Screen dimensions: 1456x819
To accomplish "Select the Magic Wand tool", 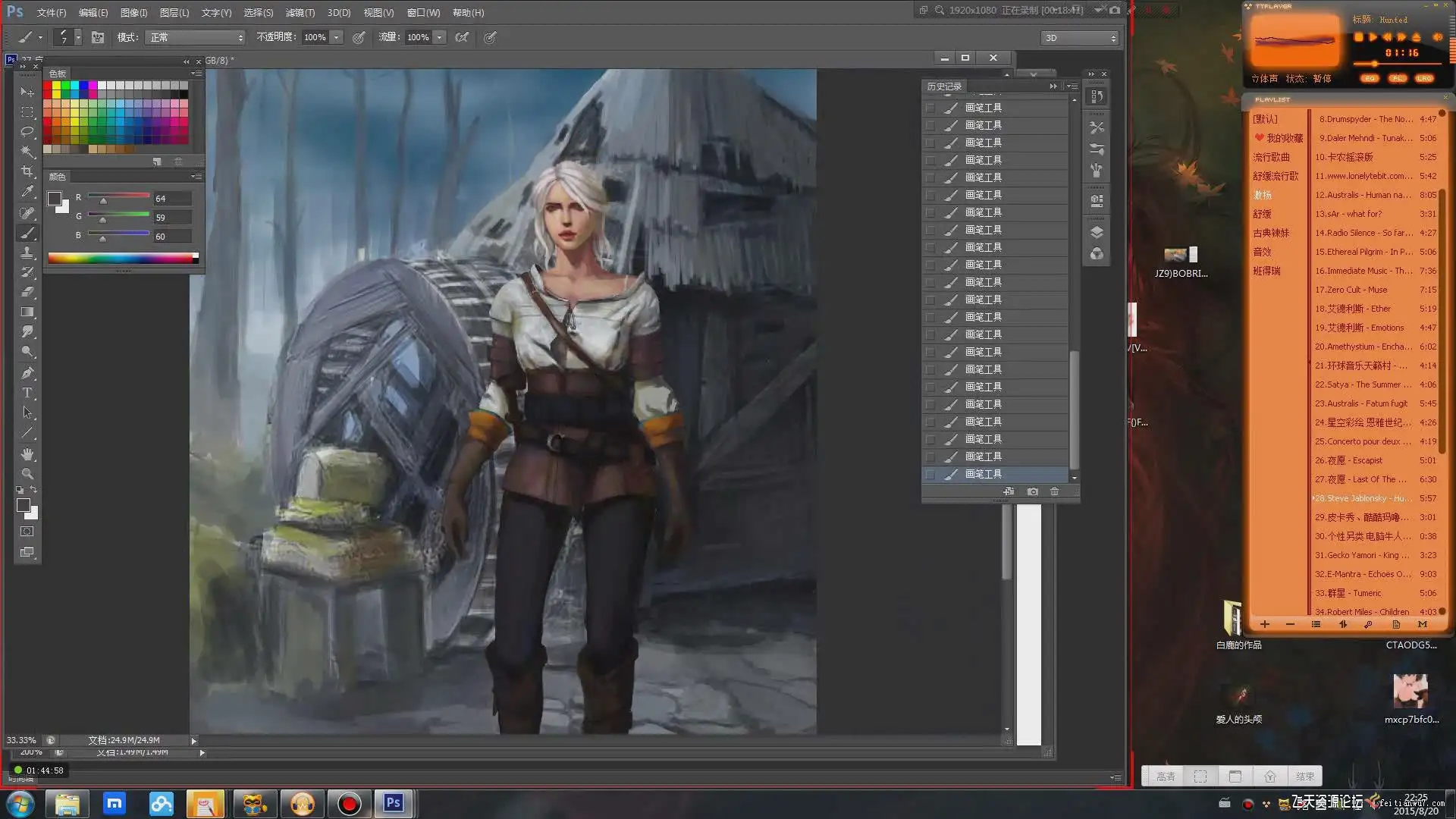I will (x=27, y=152).
